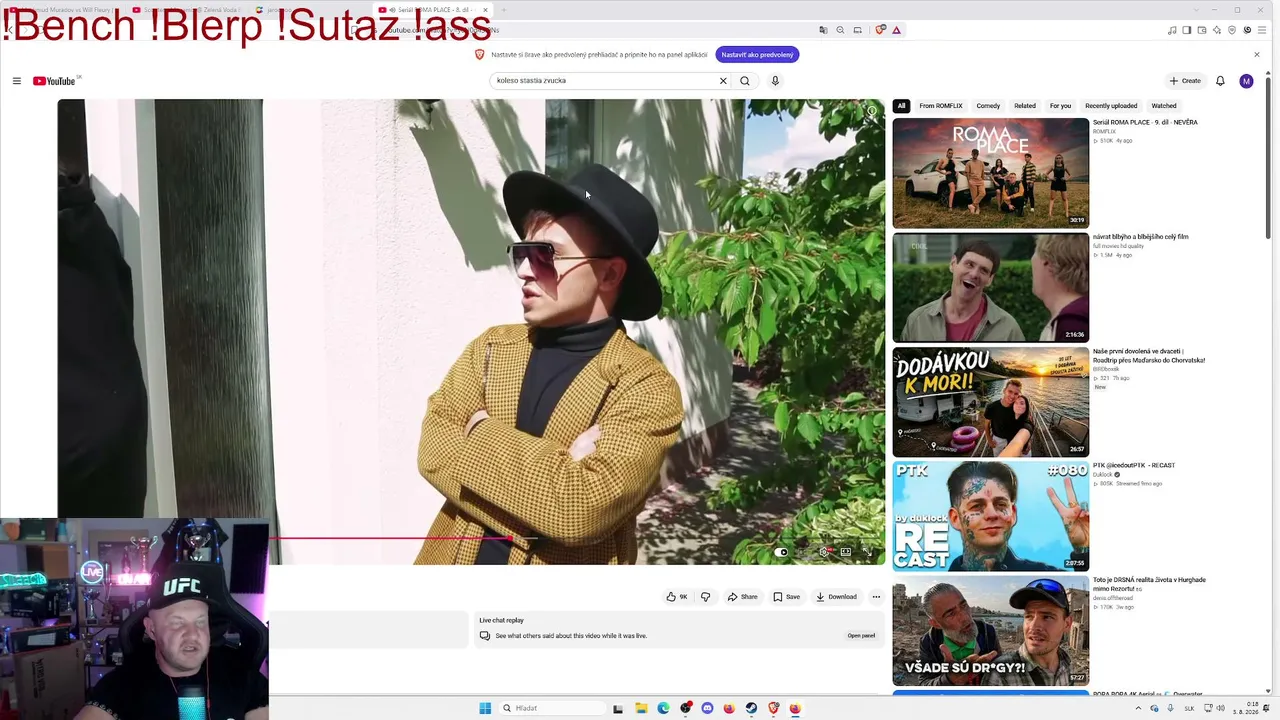Open the live chat replay panel

[861, 636]
